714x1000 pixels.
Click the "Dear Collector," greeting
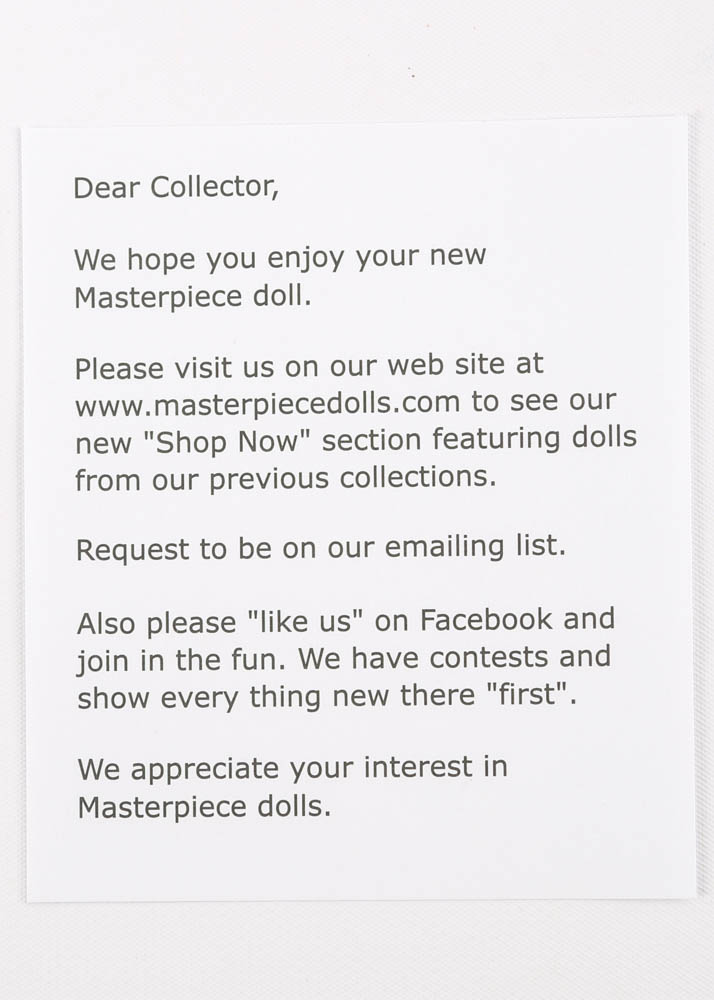176,187
